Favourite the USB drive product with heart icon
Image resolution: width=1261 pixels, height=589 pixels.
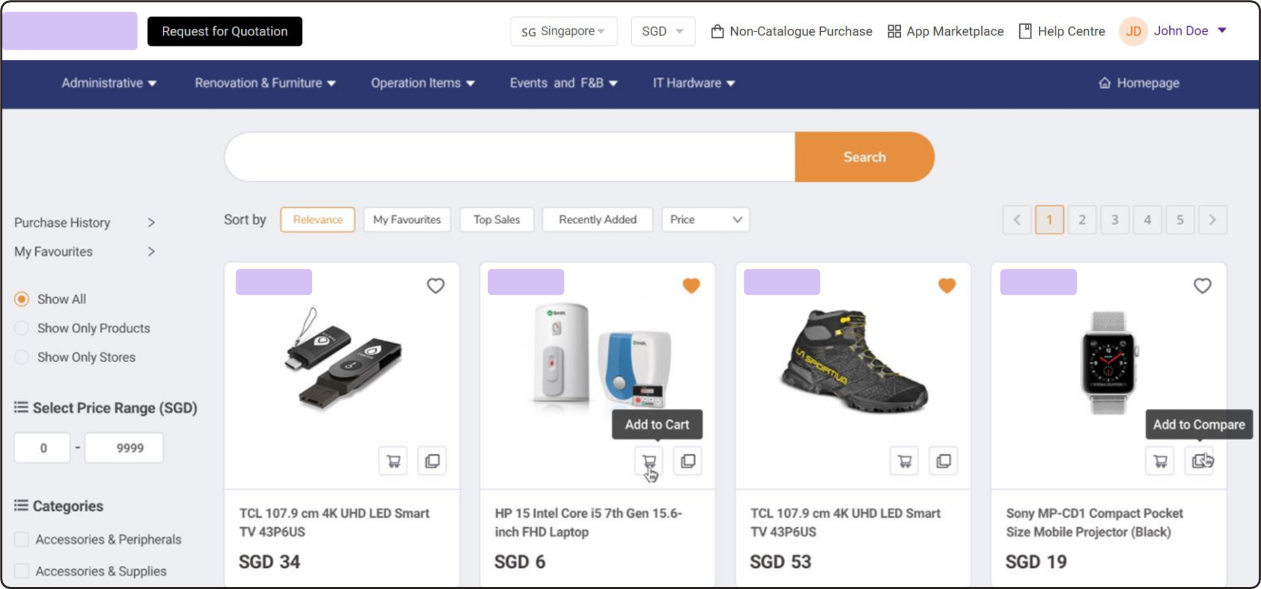click(435, 286)
